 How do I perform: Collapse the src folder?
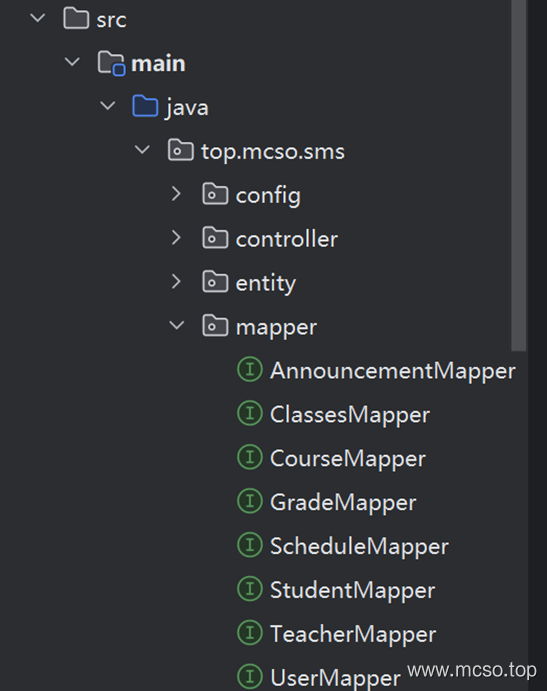point(37,18)
